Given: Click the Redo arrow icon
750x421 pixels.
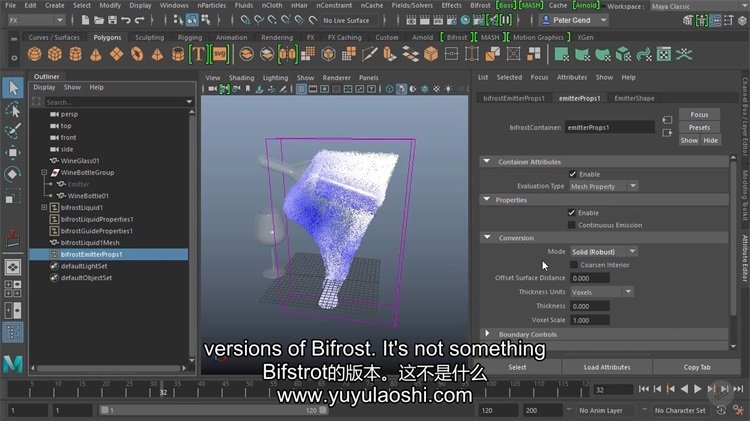Looking at the screenshot, I should tap(139, 20).
